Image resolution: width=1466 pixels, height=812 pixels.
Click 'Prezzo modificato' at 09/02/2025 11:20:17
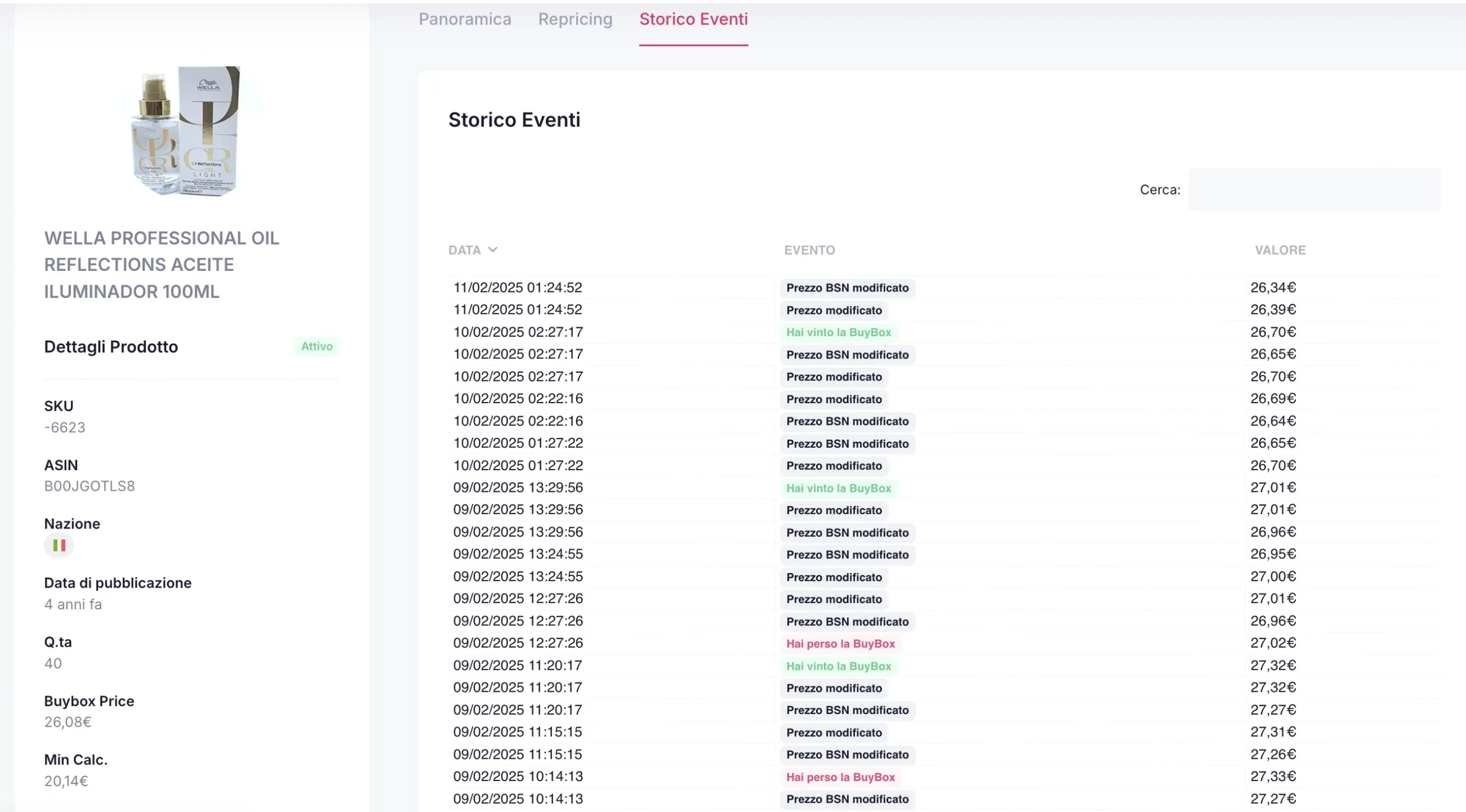pos(834,688)
